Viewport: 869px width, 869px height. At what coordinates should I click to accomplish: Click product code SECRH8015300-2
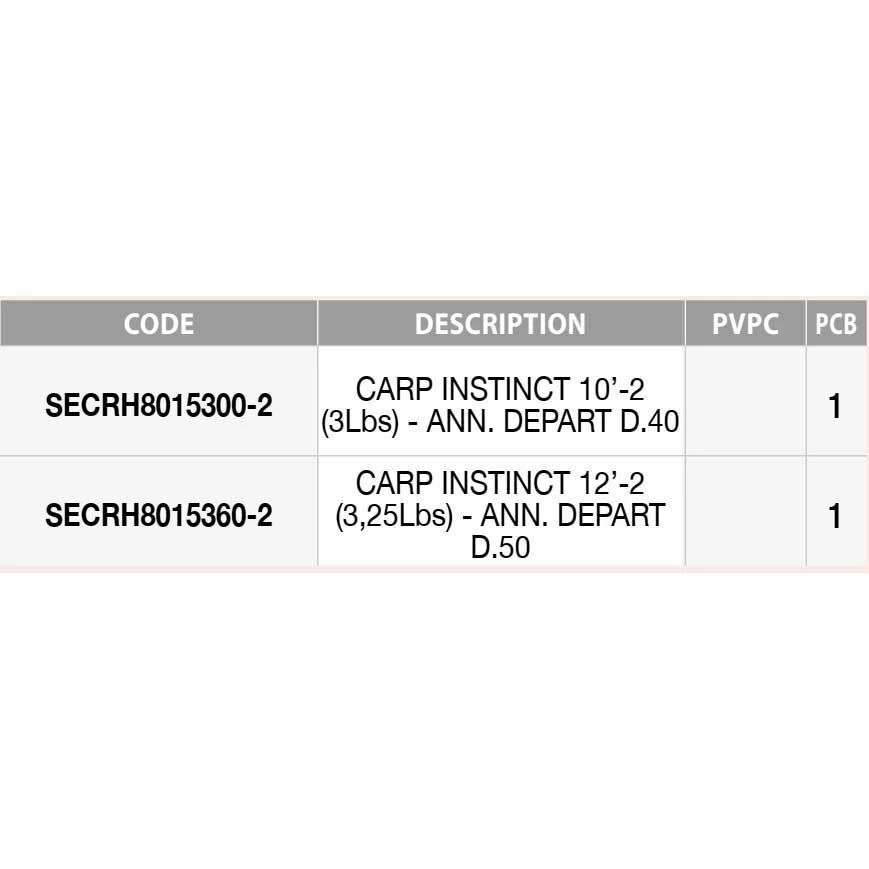tap(159, 407)
